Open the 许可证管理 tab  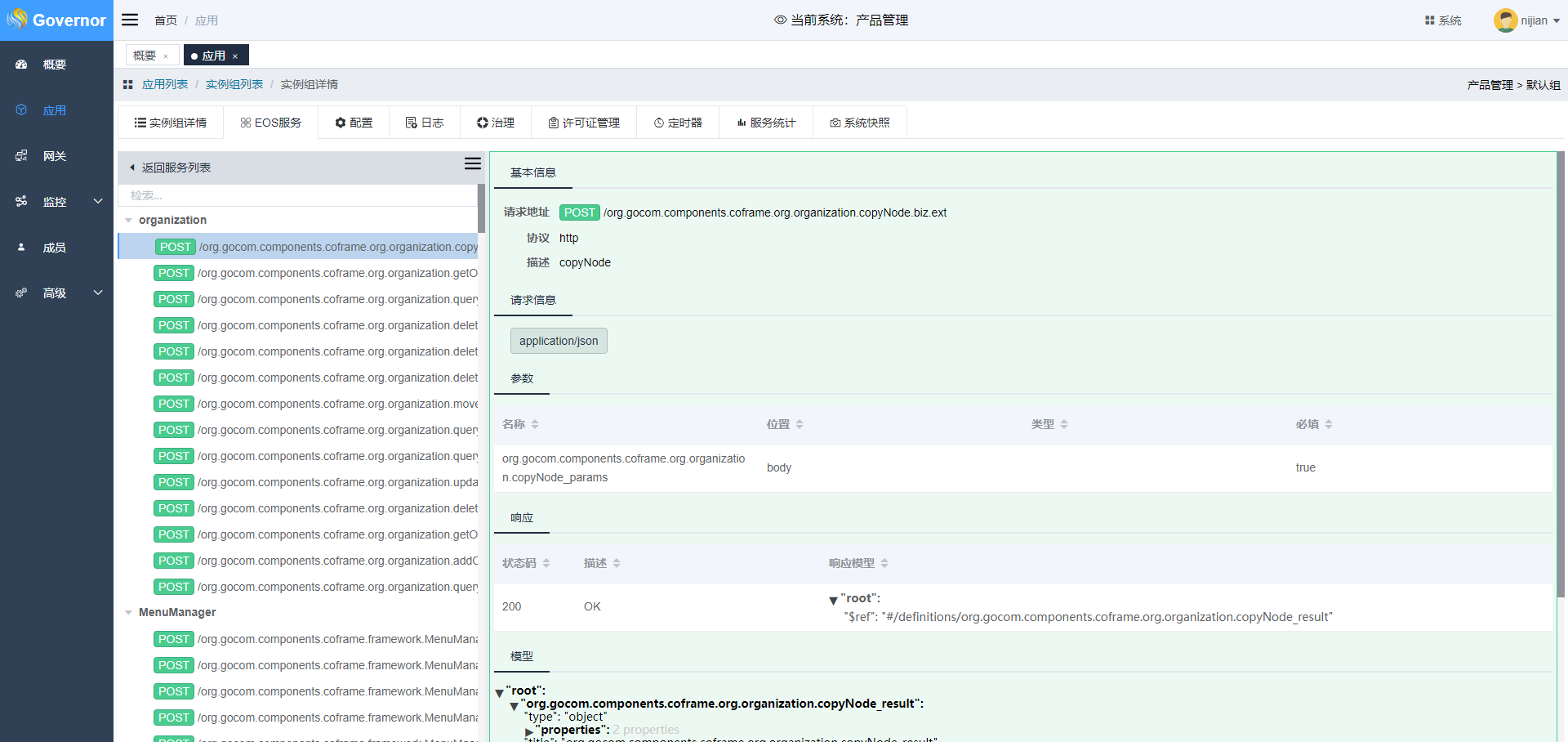[x=584, y=123]
